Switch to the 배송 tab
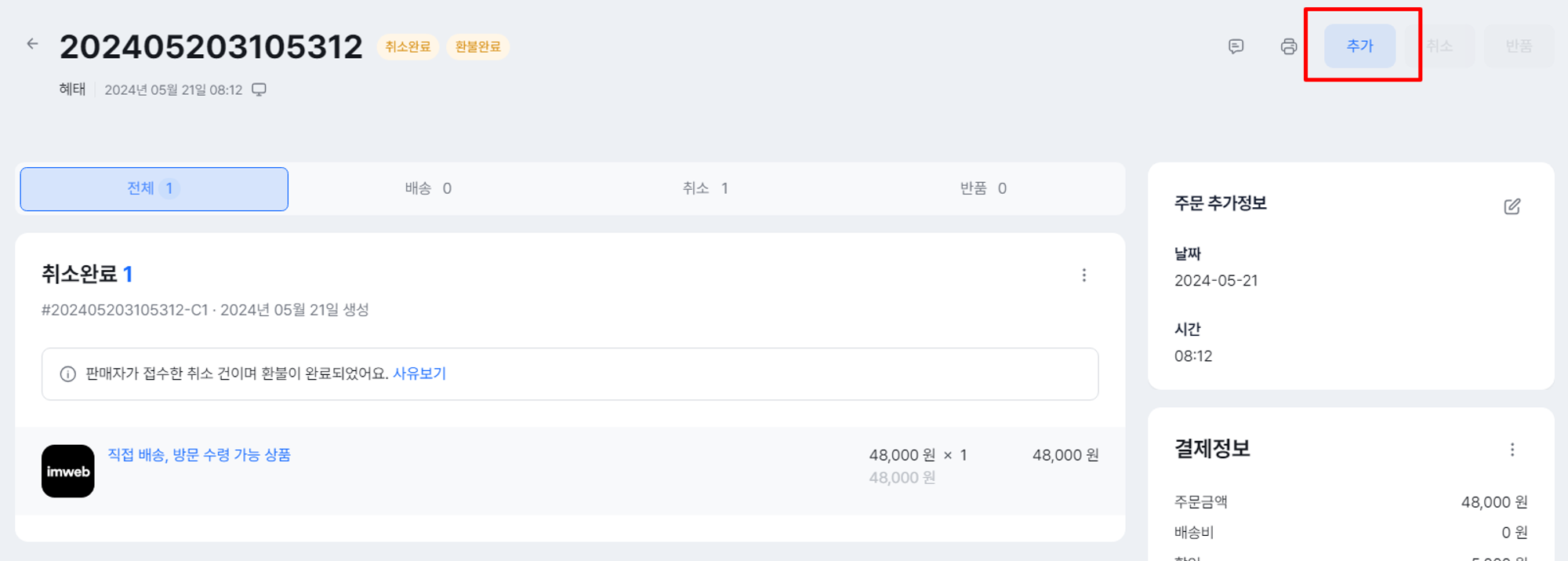Screen dimensions: 1568x561 pyautogui.click(x=428, y=188)
